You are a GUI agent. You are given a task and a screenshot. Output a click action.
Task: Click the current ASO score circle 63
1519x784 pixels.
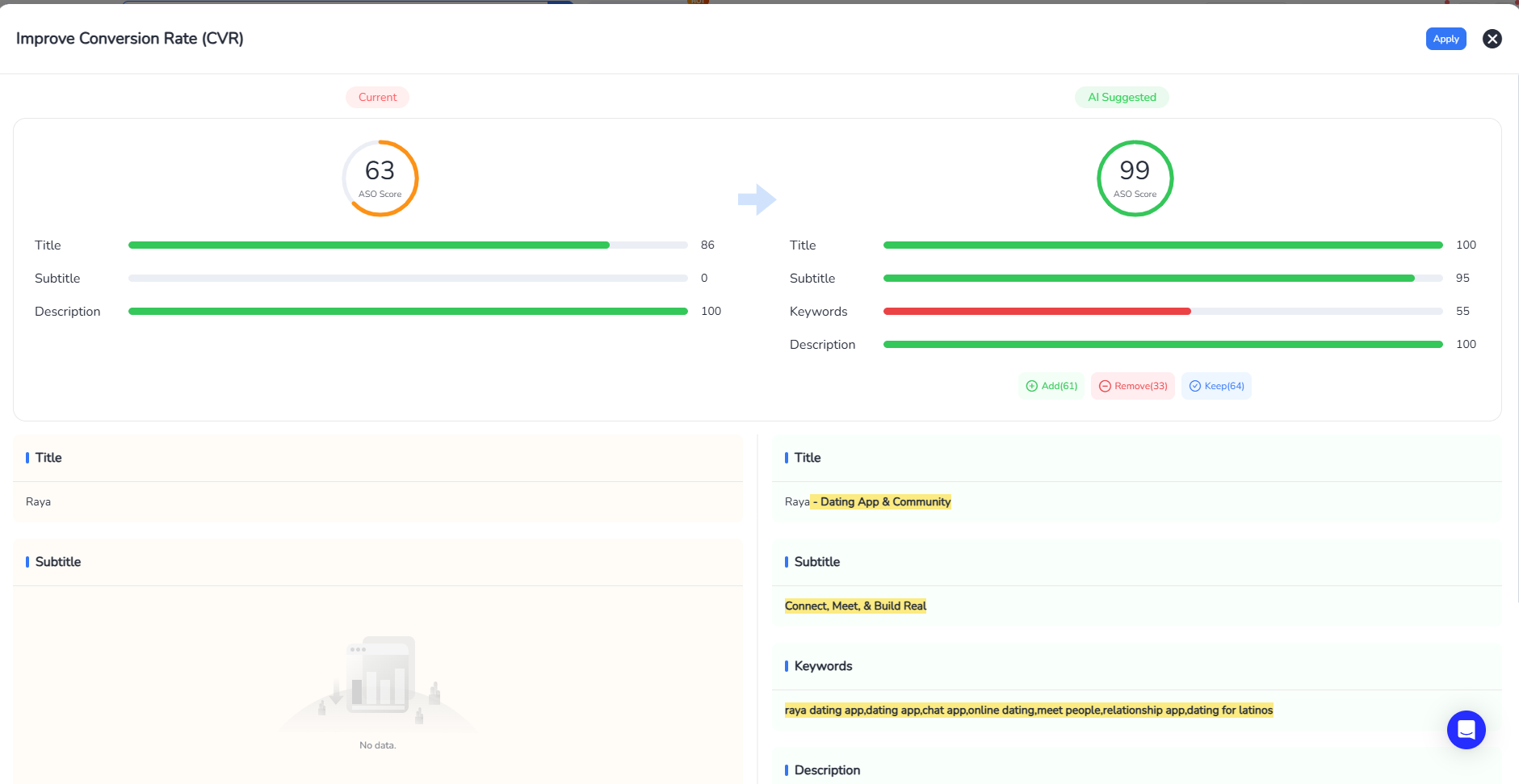click(x=380, y=178)
